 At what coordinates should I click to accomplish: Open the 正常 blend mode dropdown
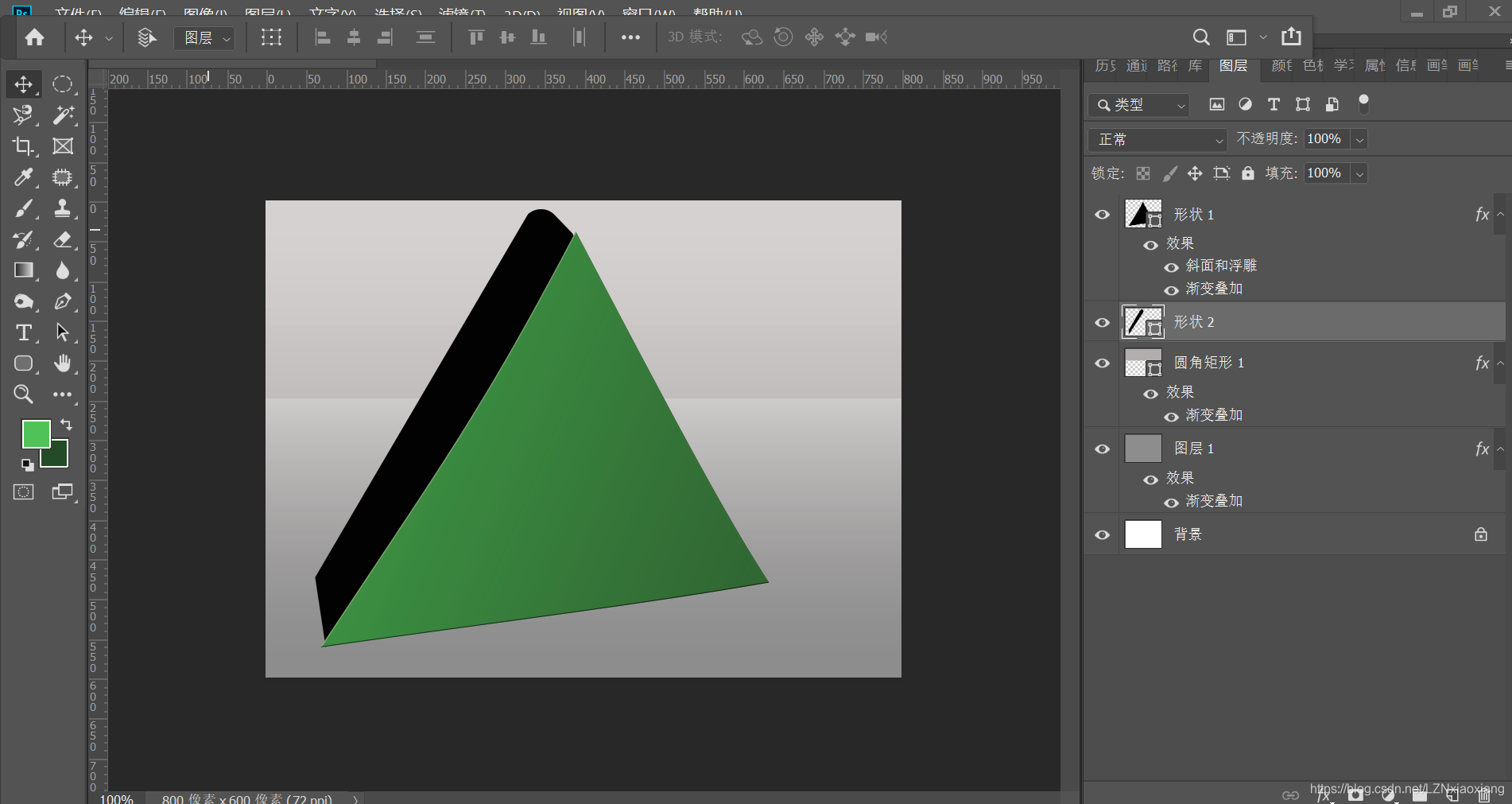tap(1157, 140)
